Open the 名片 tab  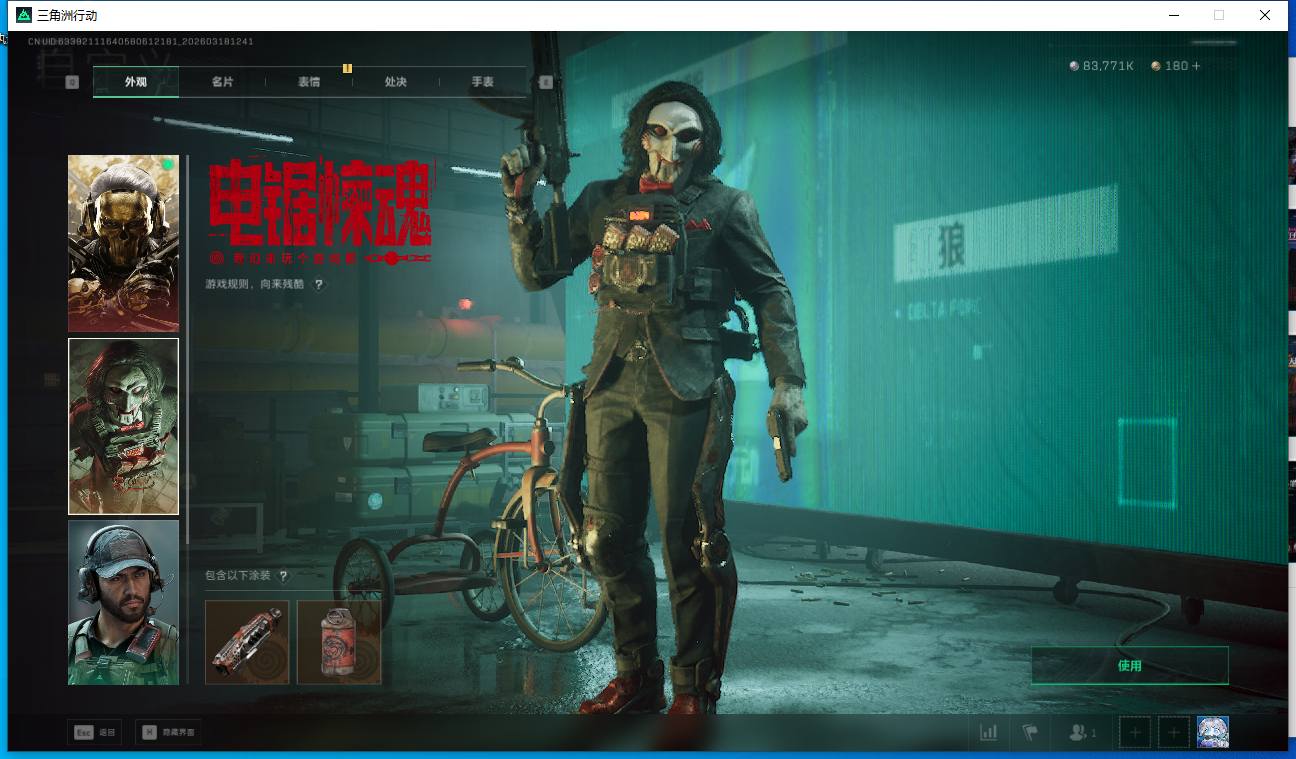pos(222,82)
